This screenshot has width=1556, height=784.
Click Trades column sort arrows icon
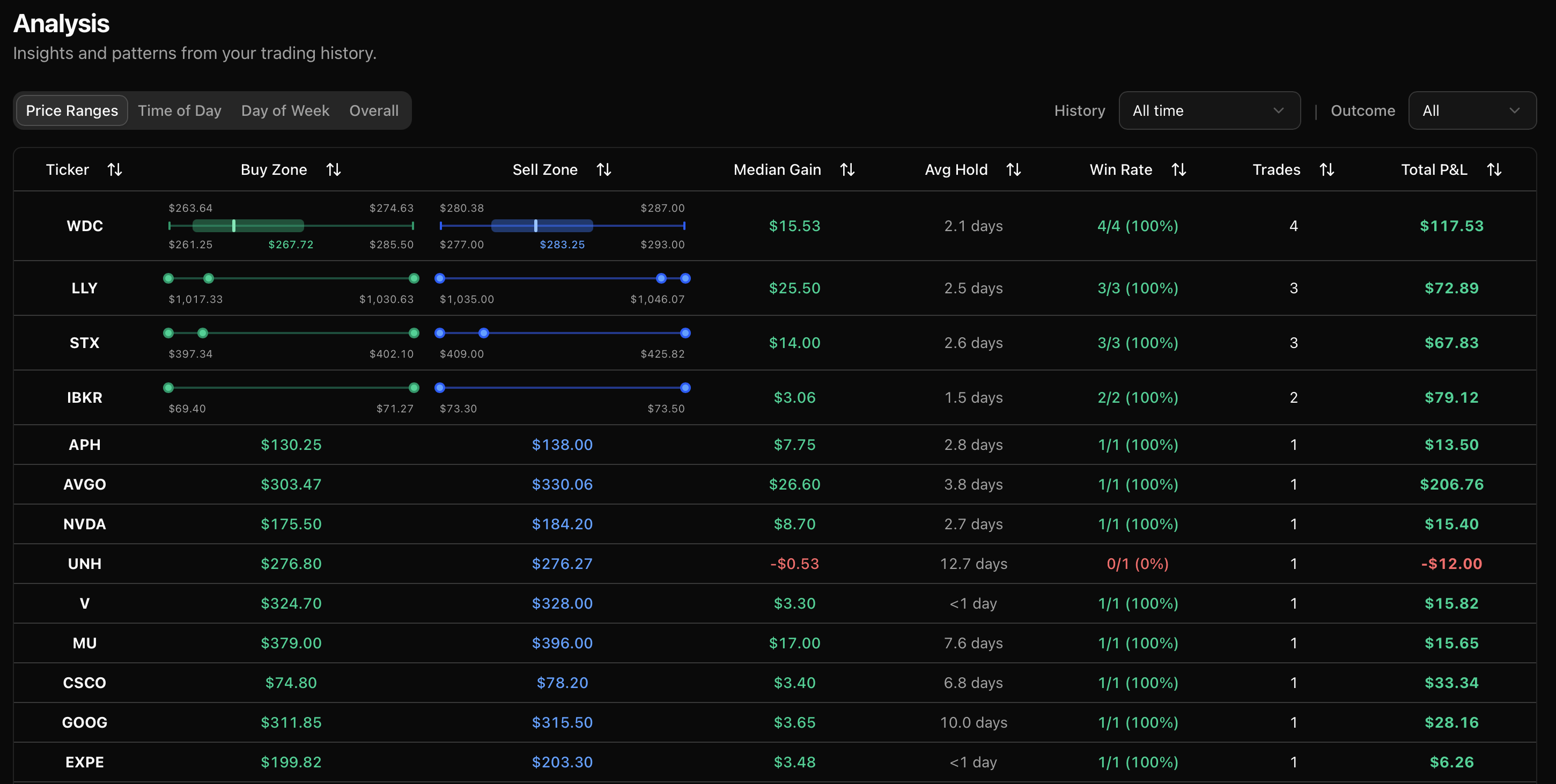point(1326,170)
